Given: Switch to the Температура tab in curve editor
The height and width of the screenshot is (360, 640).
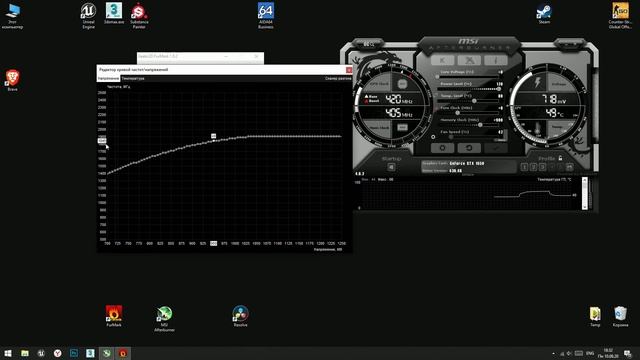Looking at the screenshot, I should click(x=133, y=78).
